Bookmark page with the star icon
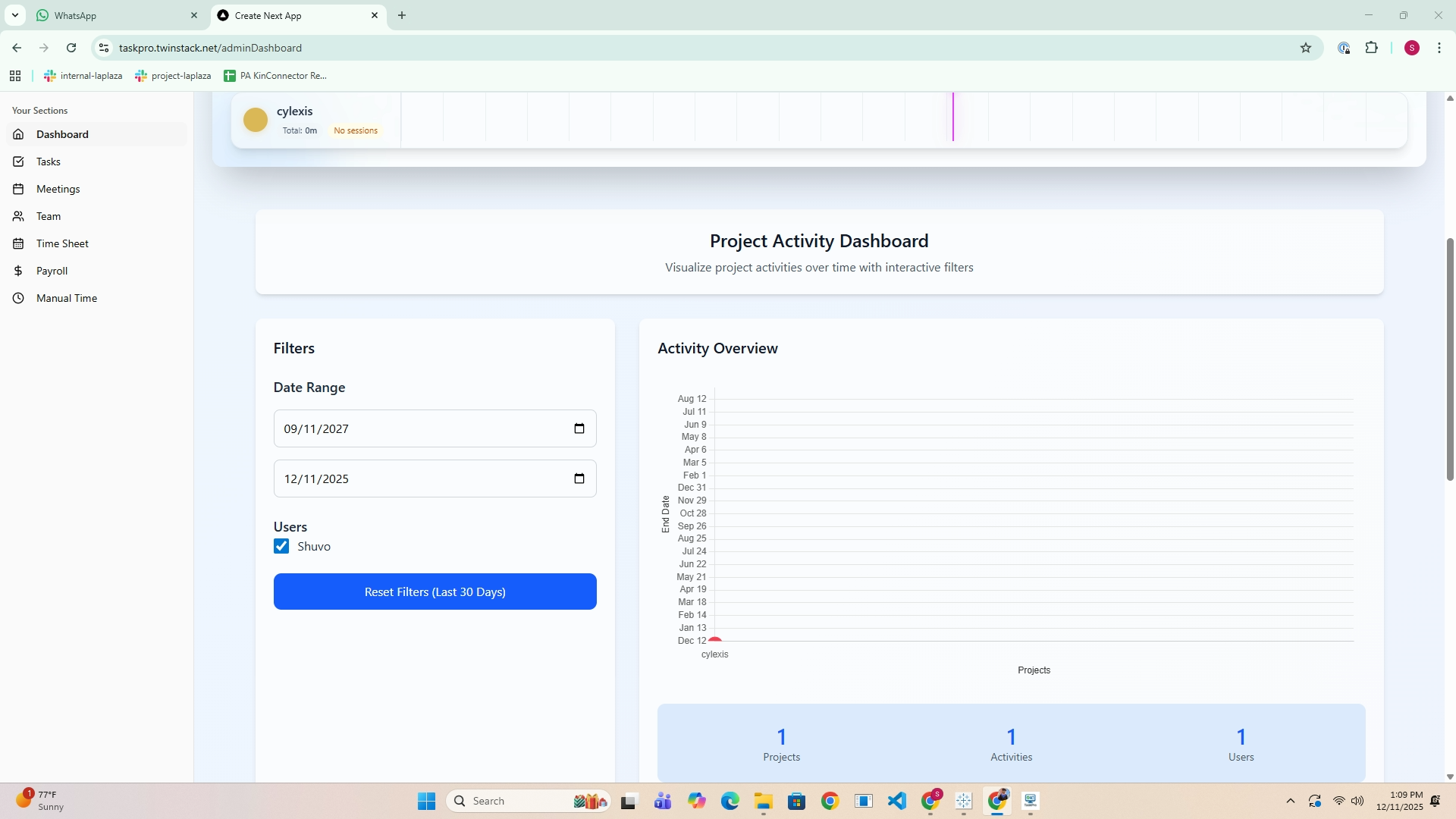The width and height of the screenshot is (1456, 819). click(1305, 48)
